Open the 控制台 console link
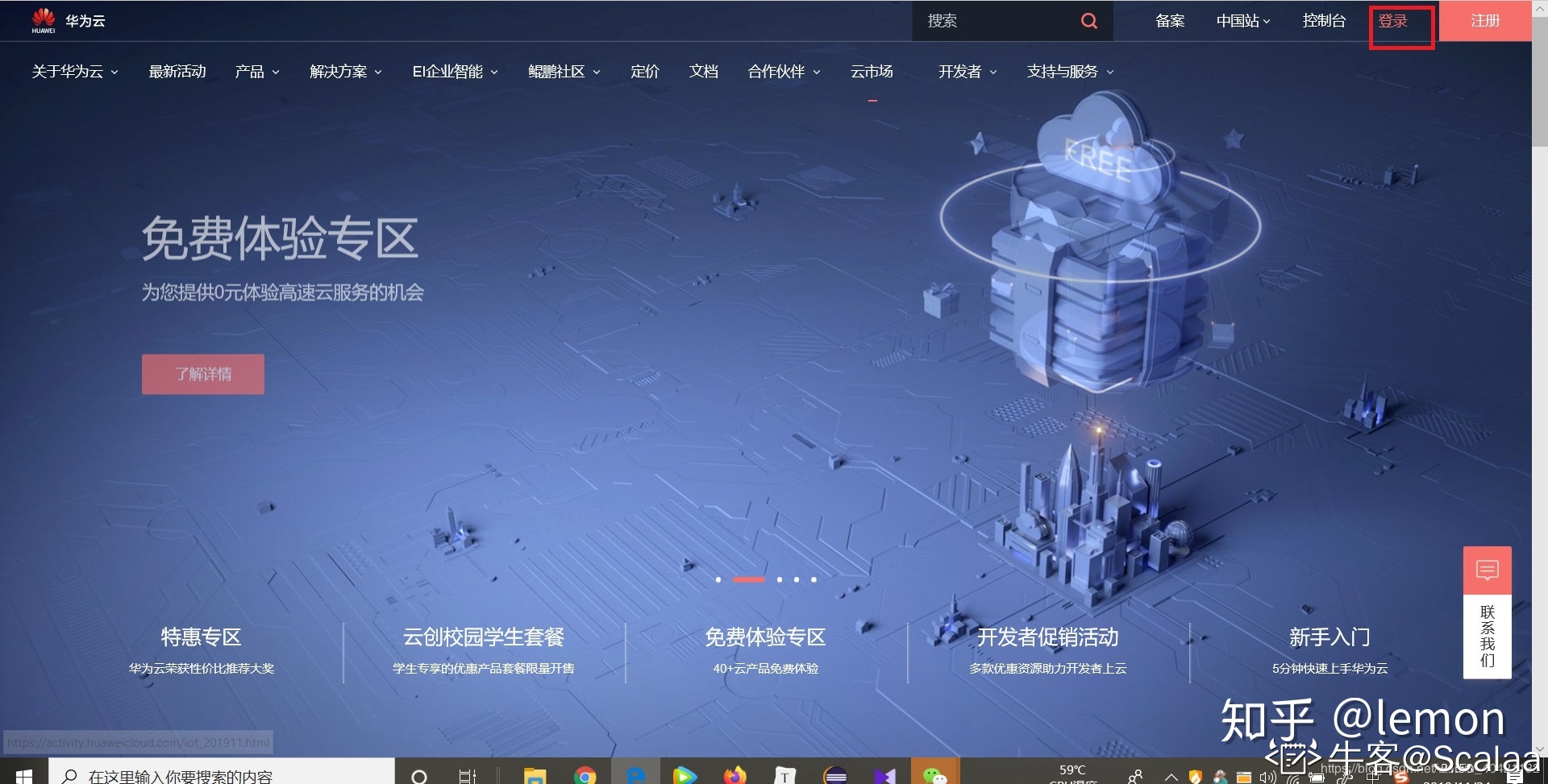The image size is (1548, 784). click(1324, 21)
